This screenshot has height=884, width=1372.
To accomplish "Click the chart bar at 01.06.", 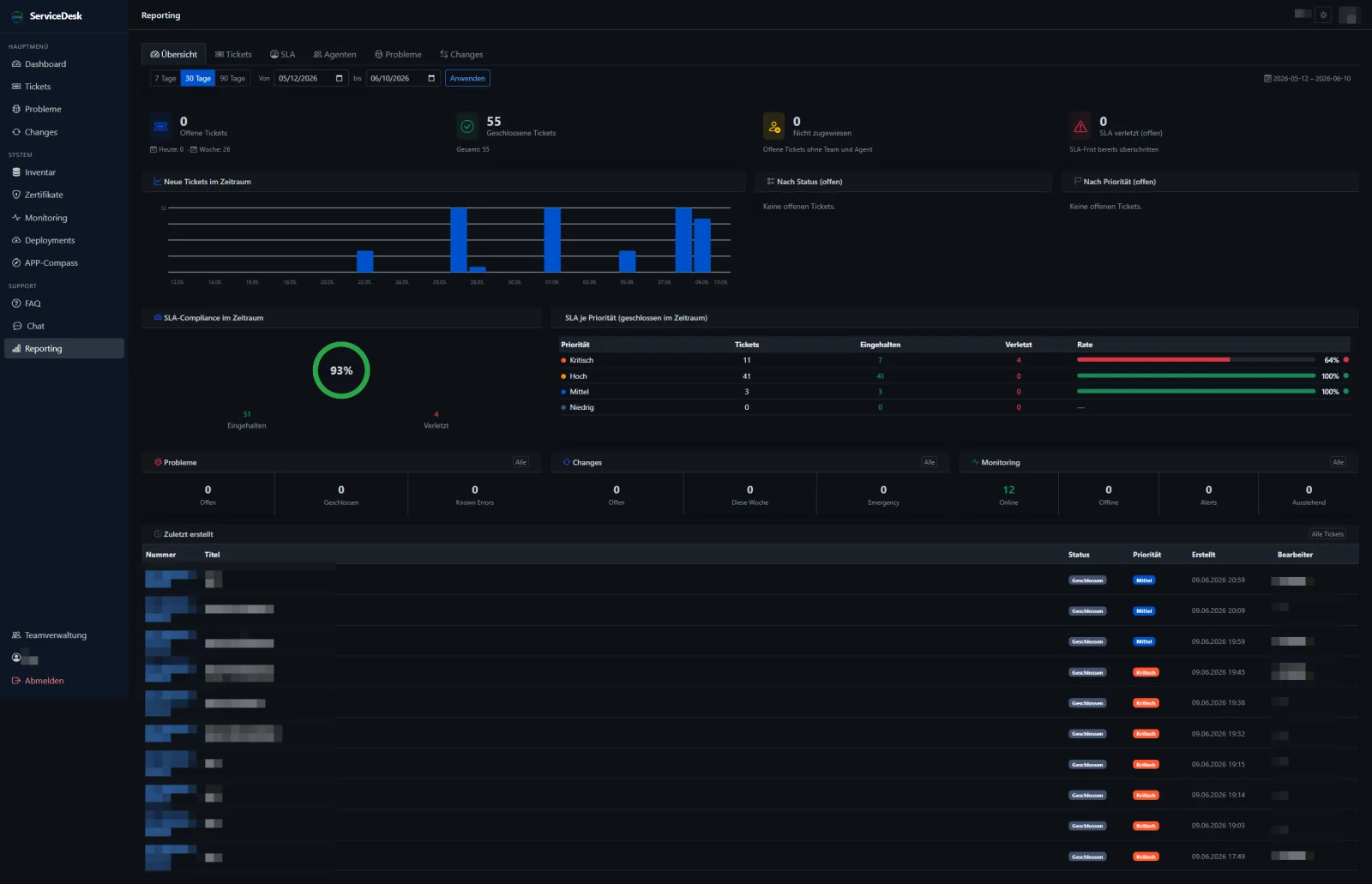I will 552,240.
